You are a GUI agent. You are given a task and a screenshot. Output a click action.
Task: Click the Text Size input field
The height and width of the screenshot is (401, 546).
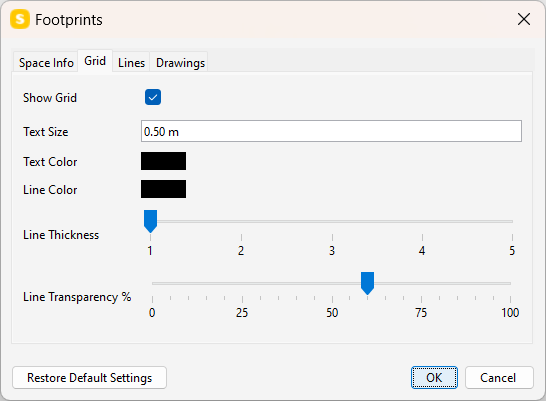tap(331, 131)
